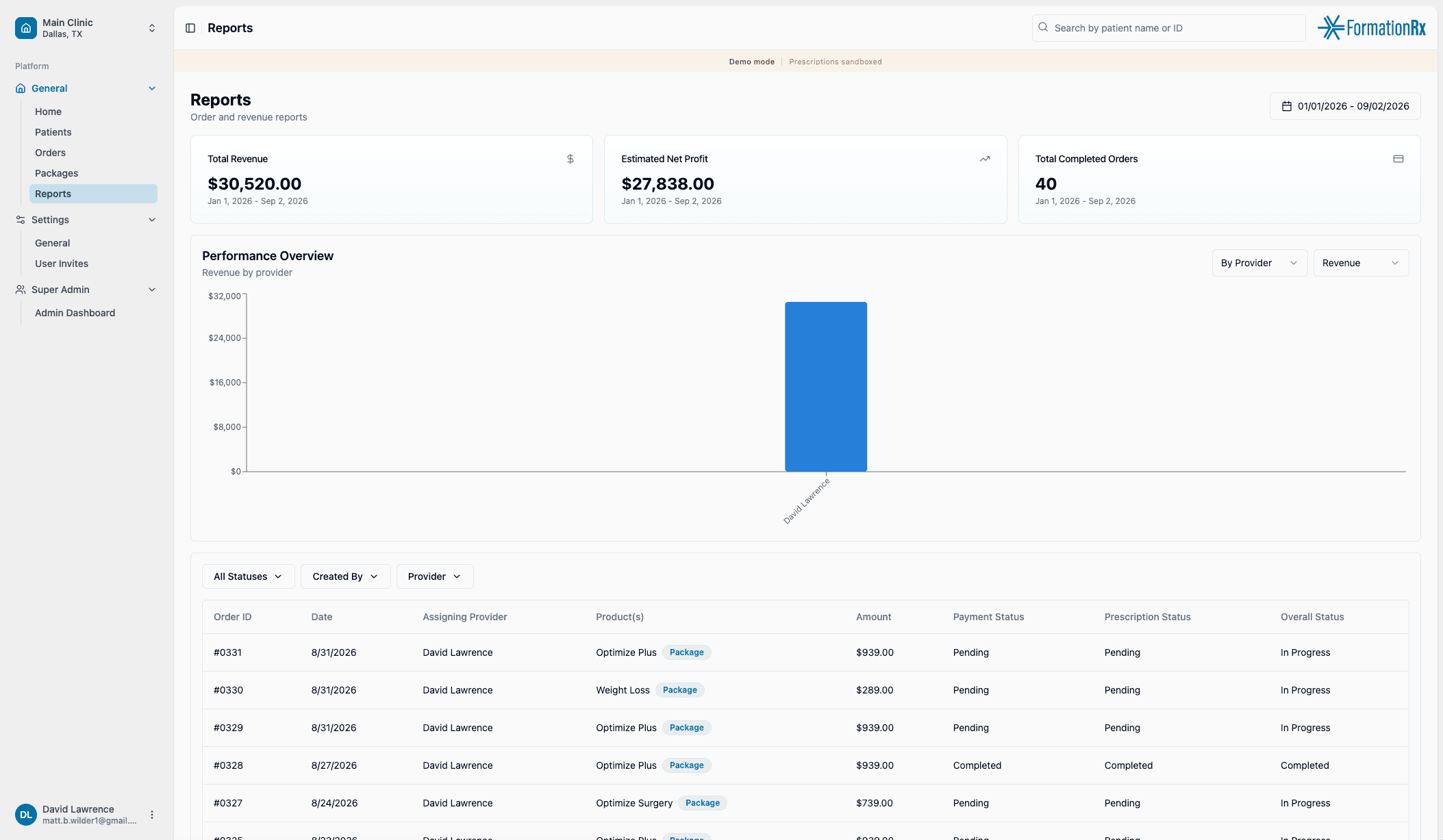Focus the patient name search field

[1168, 28]
